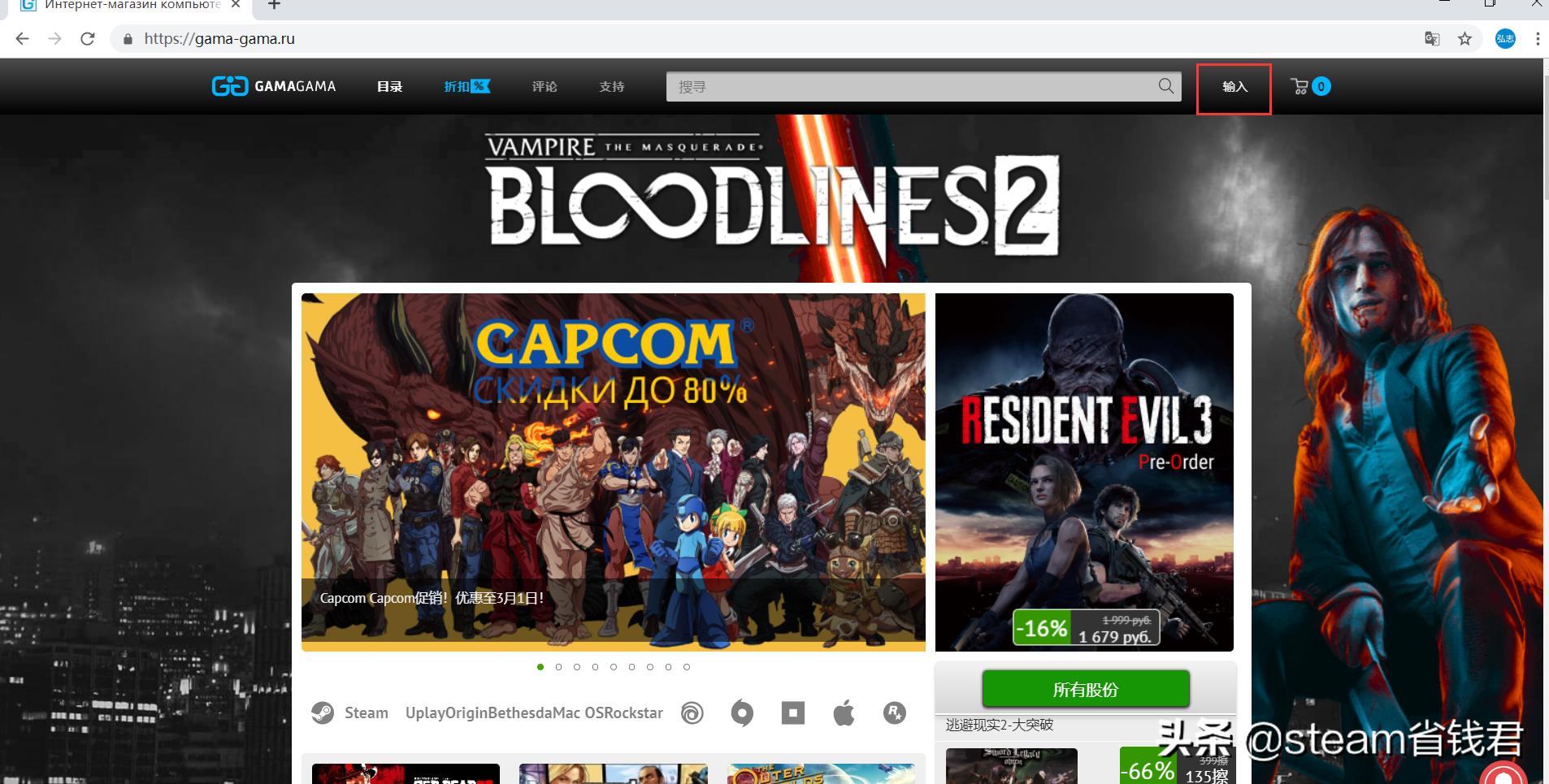1549x784 pixels.
Task: Open the 目录 catalog menu
Action: point(389,86)
